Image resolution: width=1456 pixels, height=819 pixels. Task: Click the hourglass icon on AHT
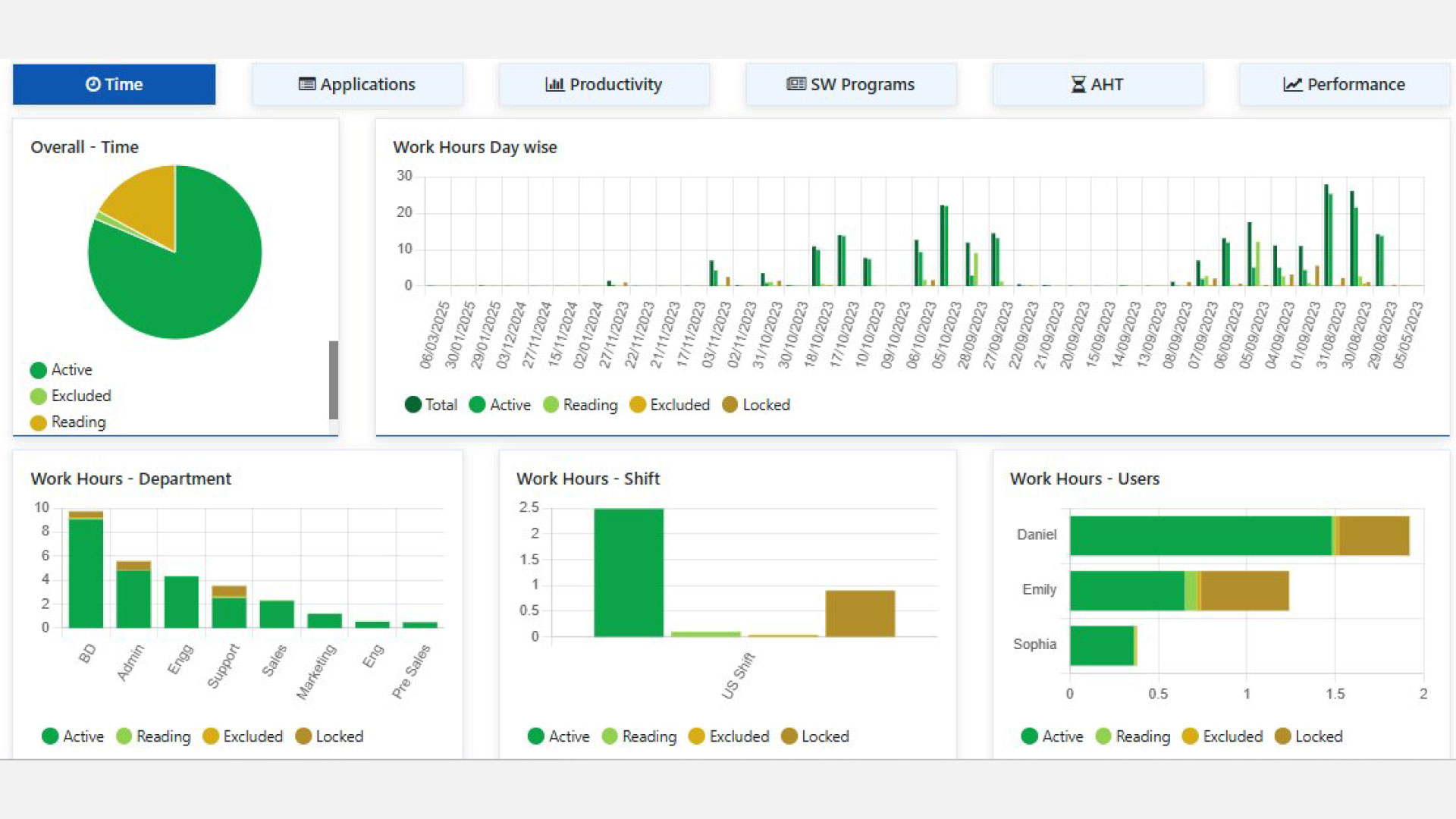coord(1078,84)
